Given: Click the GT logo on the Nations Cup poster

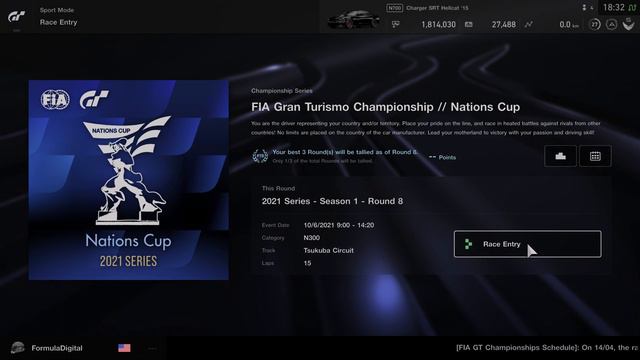Looking at the screenshot, I should [94, 100].
